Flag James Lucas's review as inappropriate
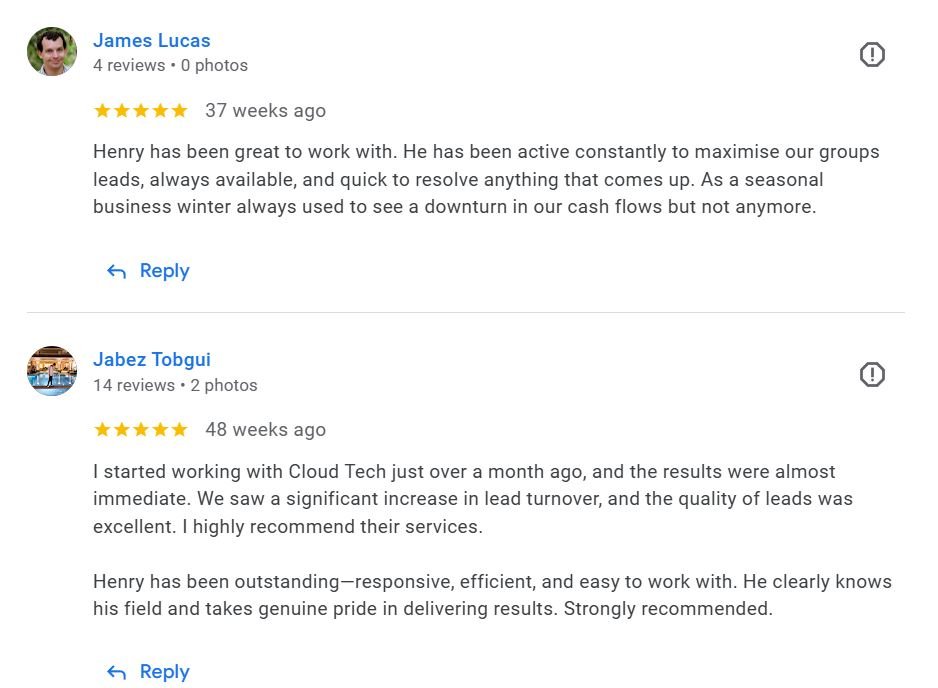Screen dimensions: 938x688 click(x=872, y=54)
